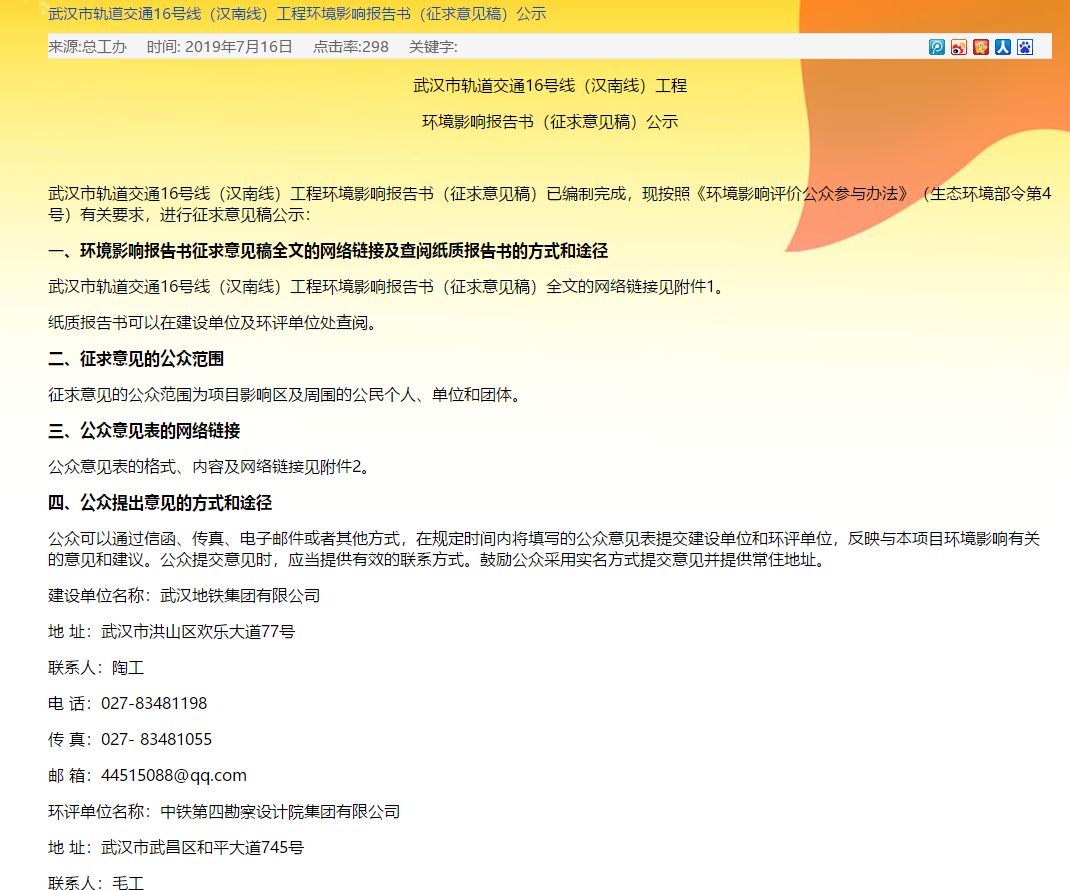Share to Baidu via paw icon
Image resolution: width=1070 pixels, height=890 pixels.
pyautogui.click(x=1025, y=47)
